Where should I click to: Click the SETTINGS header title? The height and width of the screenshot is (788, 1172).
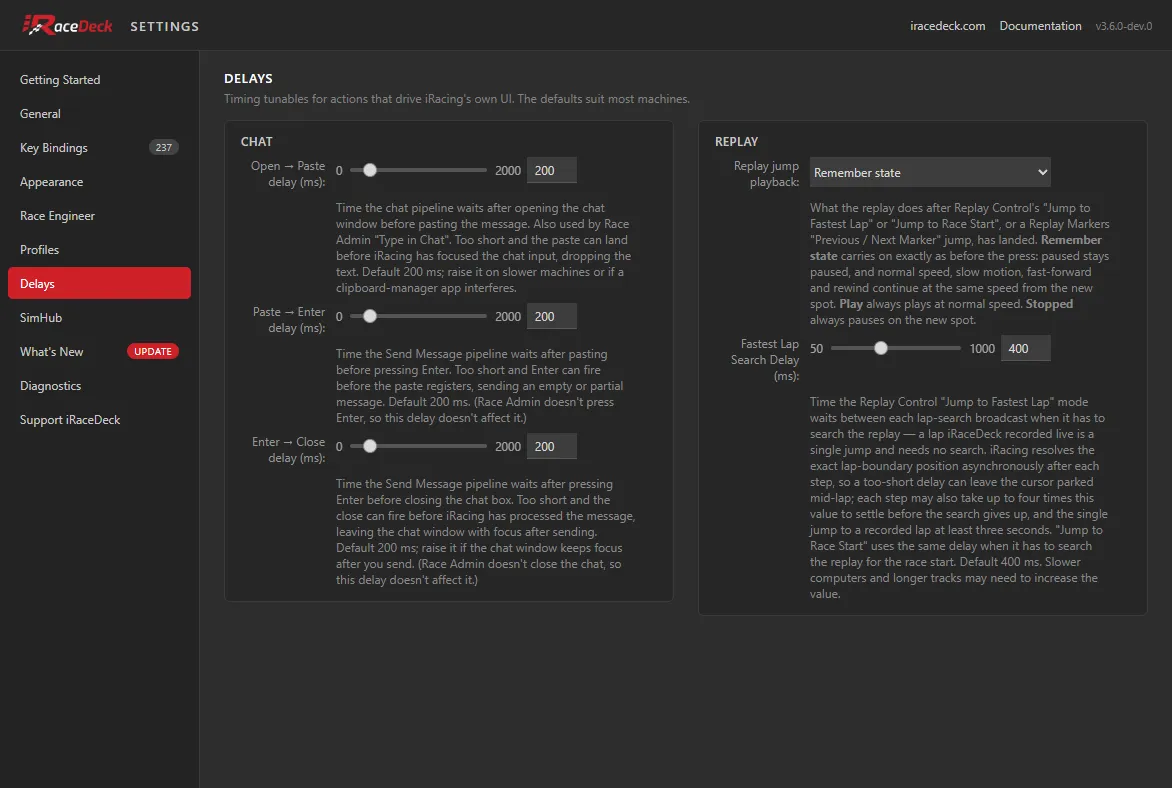click(164, 26)
